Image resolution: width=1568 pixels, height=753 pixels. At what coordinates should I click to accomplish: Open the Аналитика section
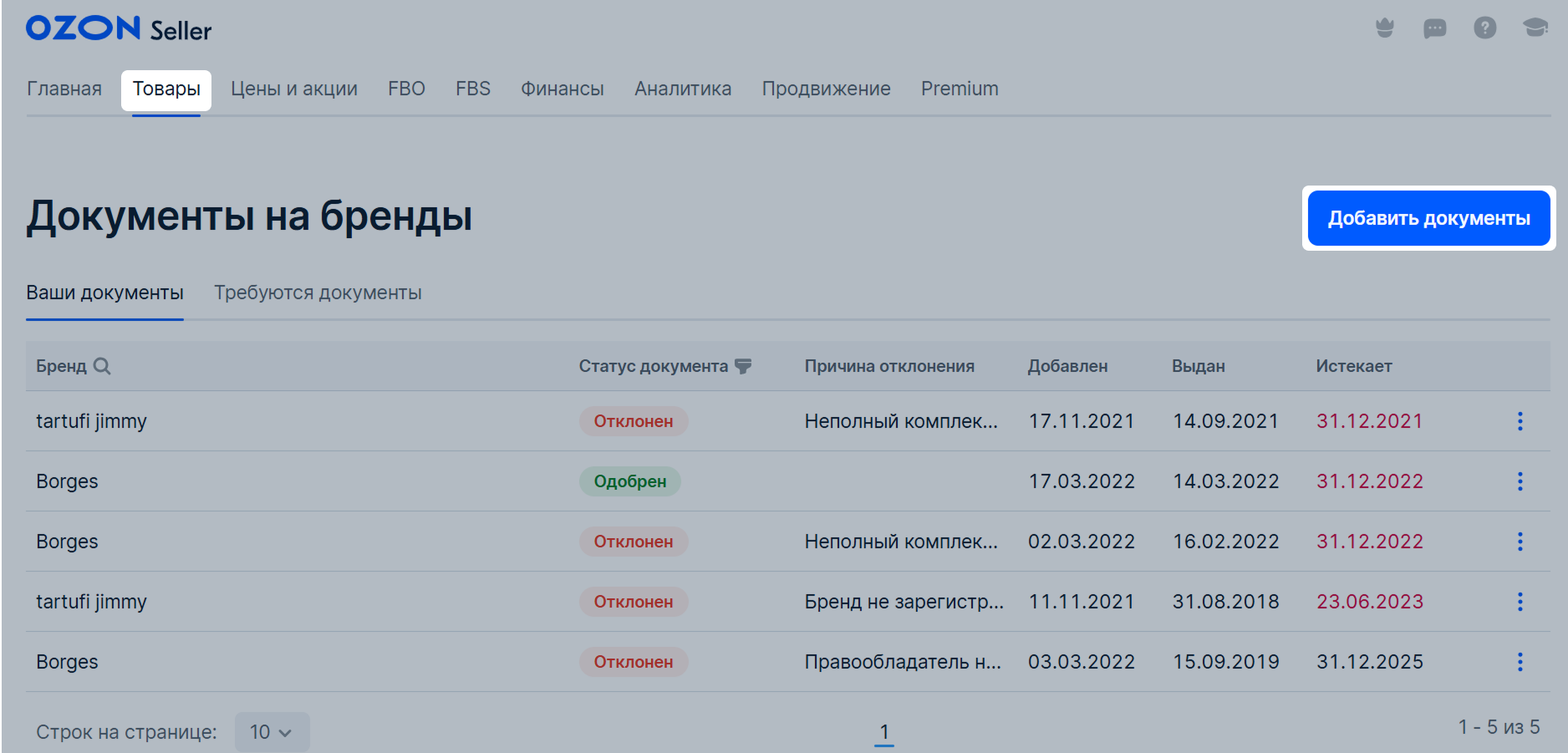pyautogui.click(x=683, y=89)
